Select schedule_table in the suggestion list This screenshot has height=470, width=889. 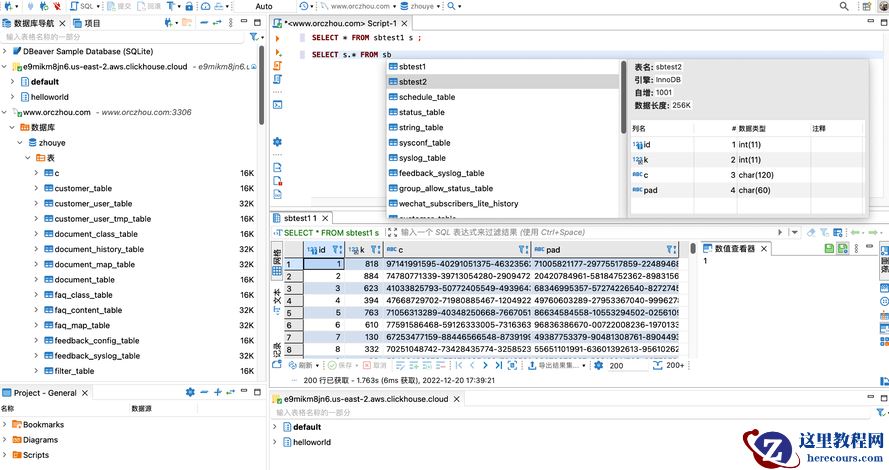pyautogui.click(x=427, y=97)
